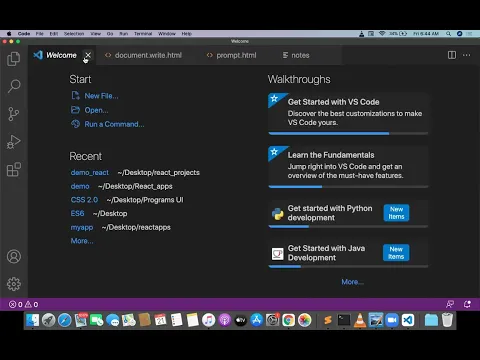
Task: Open Get Started with VS Code walkthrough
Action: pyautogui.click(x=348, y=113)
